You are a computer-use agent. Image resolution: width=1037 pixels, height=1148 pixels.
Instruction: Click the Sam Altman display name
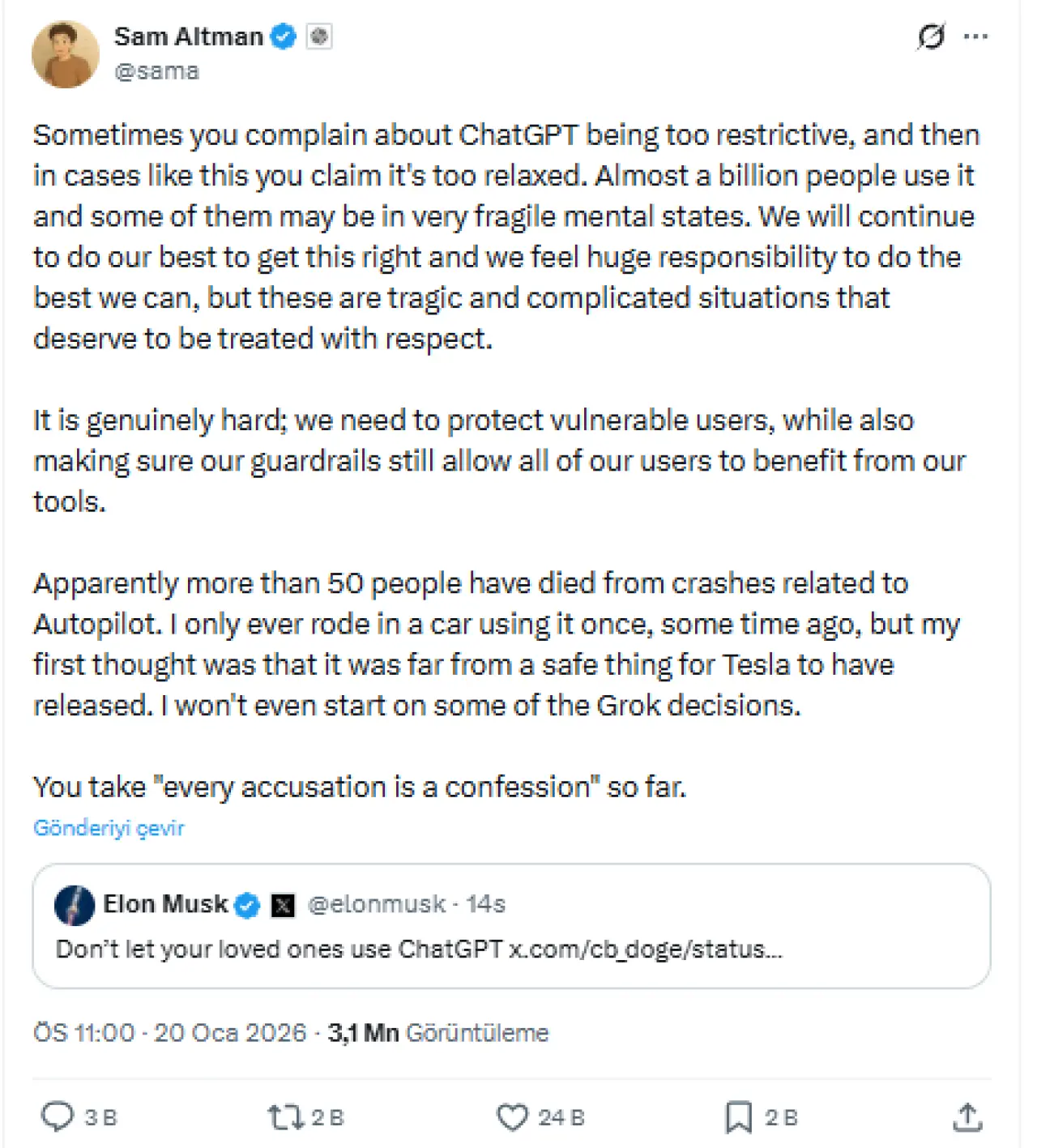pyautogui.click(x=188, y=36)
